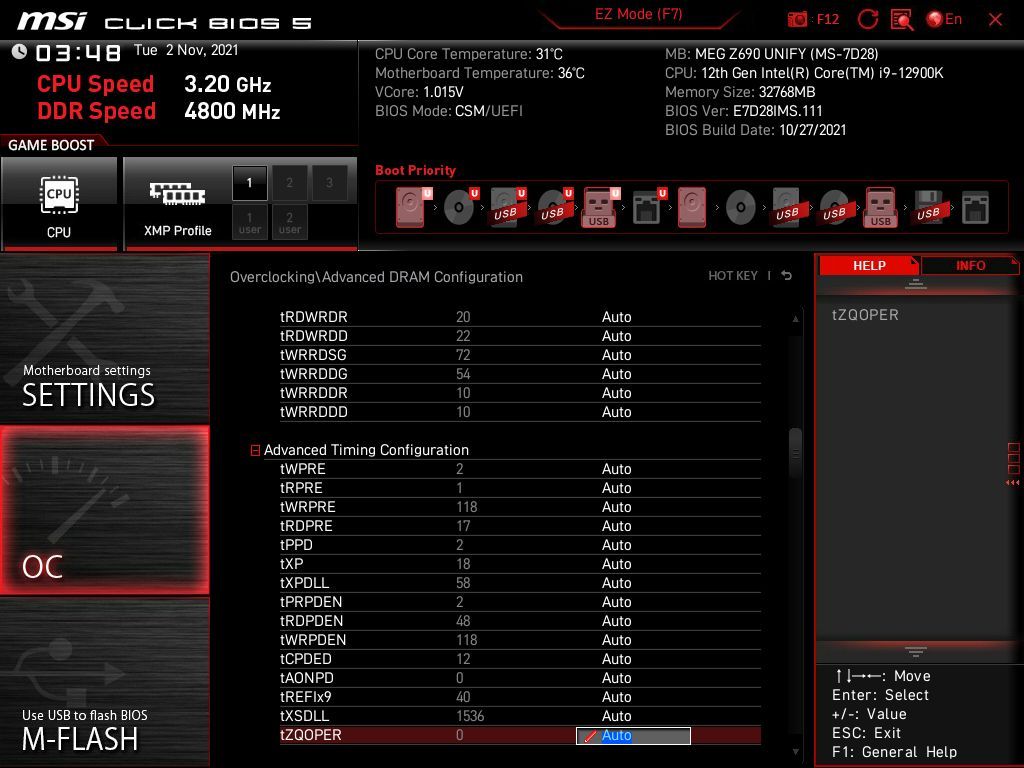Select XMP profile 1
The width and height of the screenshot is (1024, 768).
tap(249, 183)
